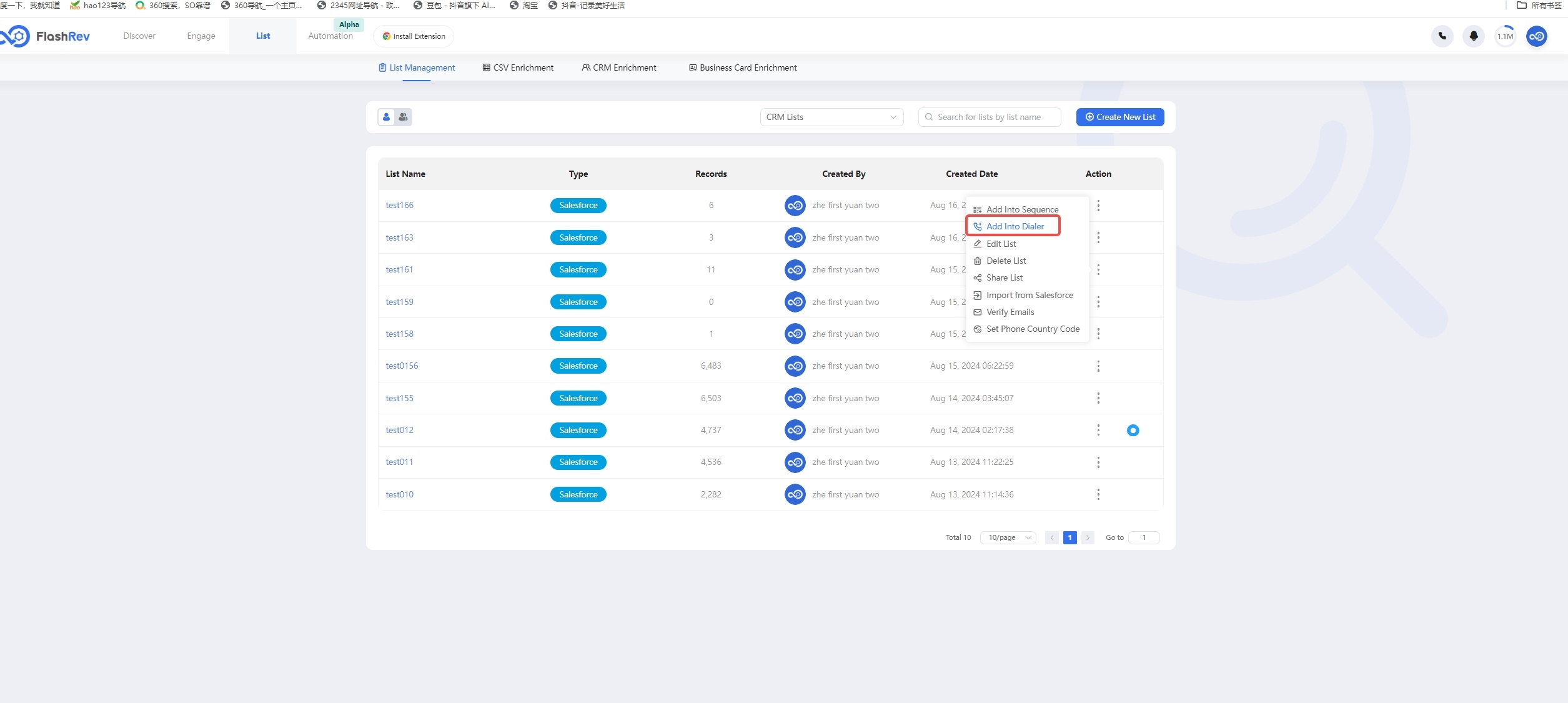Image resolution: width=1568 pixels, height=703 pixels.
Task: Click Salesforce tag in test159 row
Action: click(578, 302)
